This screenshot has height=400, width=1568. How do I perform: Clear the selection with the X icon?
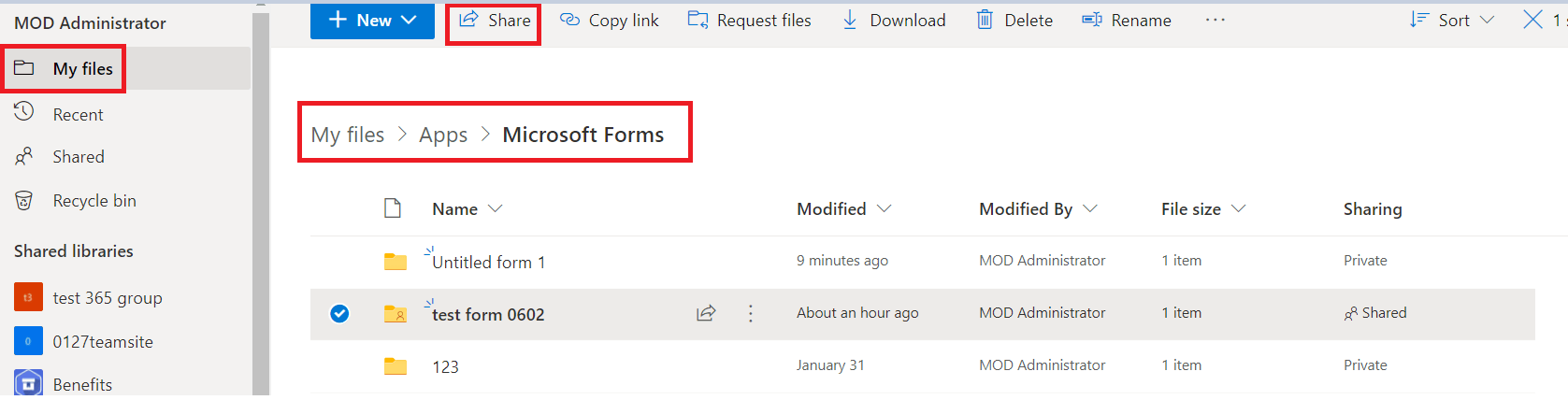[1532, 19]
